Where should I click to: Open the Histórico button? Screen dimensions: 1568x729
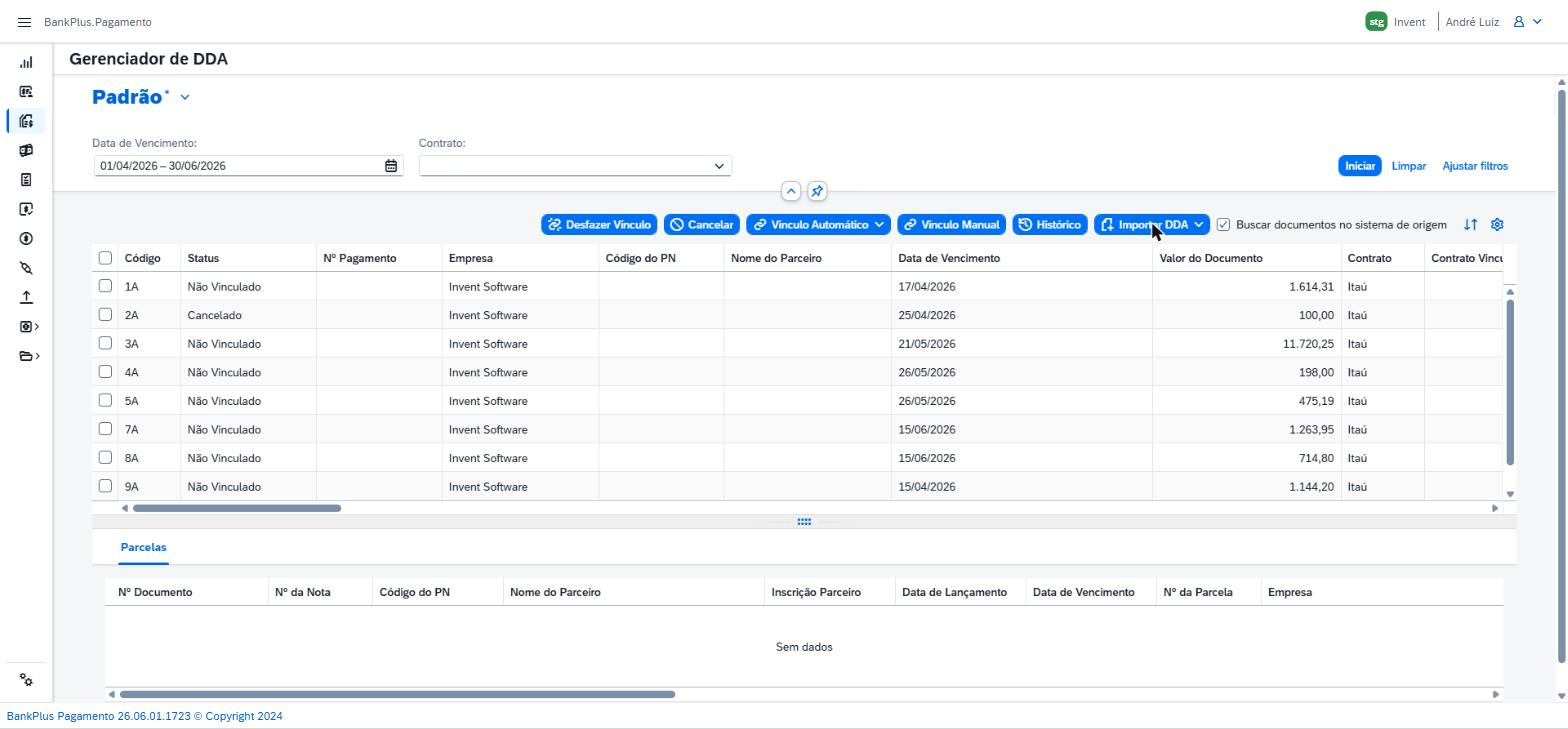pos(1050,225)
